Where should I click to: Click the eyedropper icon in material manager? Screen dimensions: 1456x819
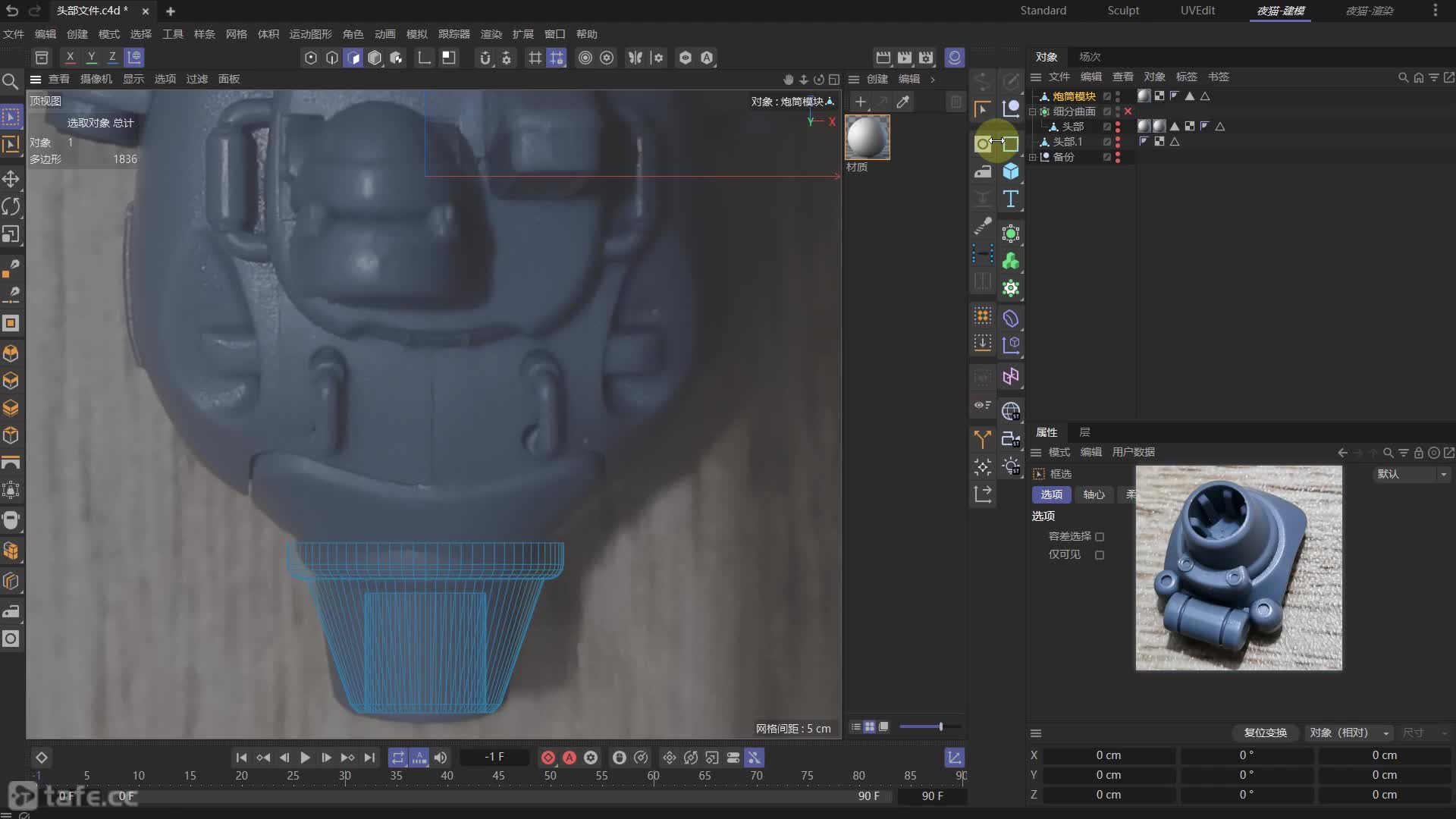click(x=903, y=102)
